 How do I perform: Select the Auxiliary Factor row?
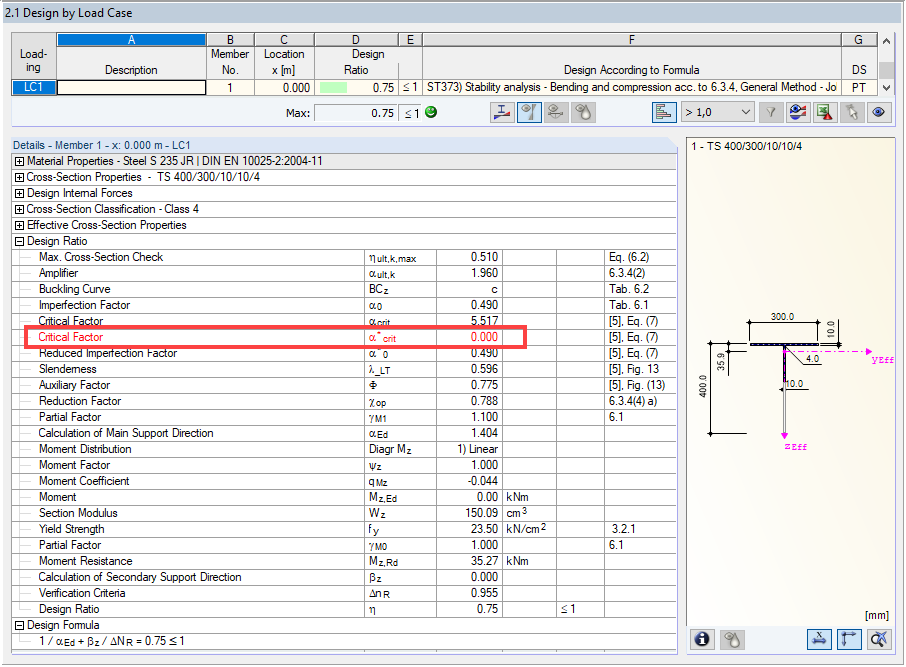(x=344, y=385)
